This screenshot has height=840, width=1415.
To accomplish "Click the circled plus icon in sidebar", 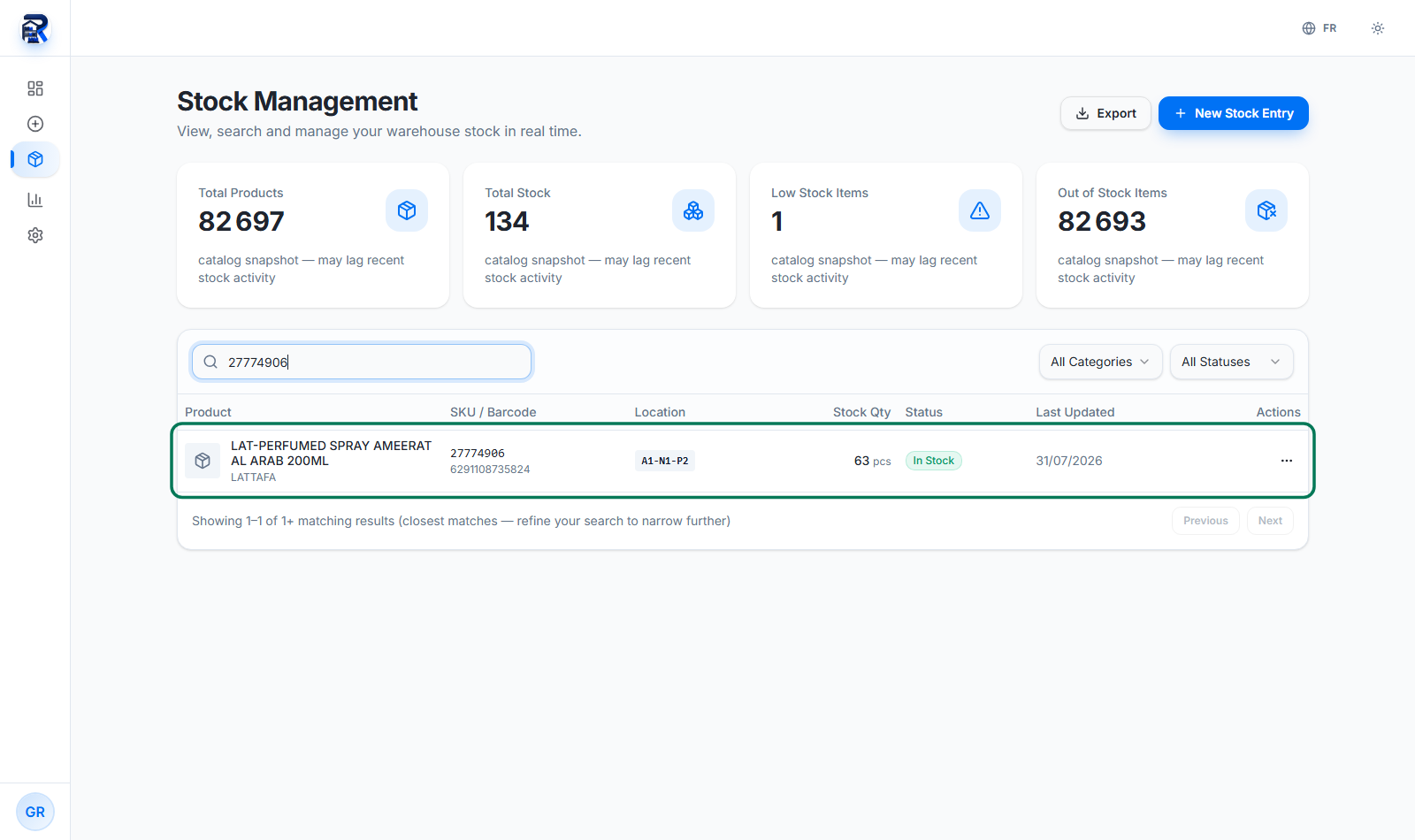I will click(x=35, y=124).
